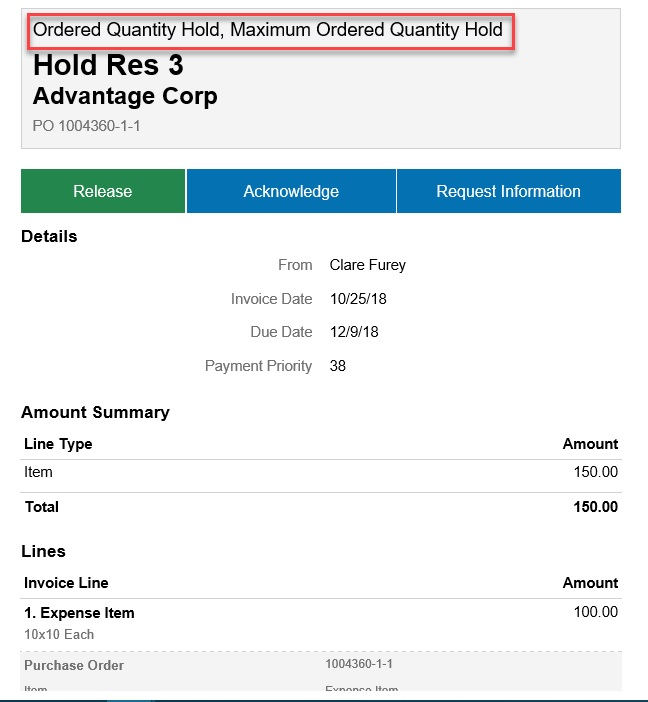Open the 1. Expense Item invoice line
Viewport: 648px width, 702px height.
79,613
